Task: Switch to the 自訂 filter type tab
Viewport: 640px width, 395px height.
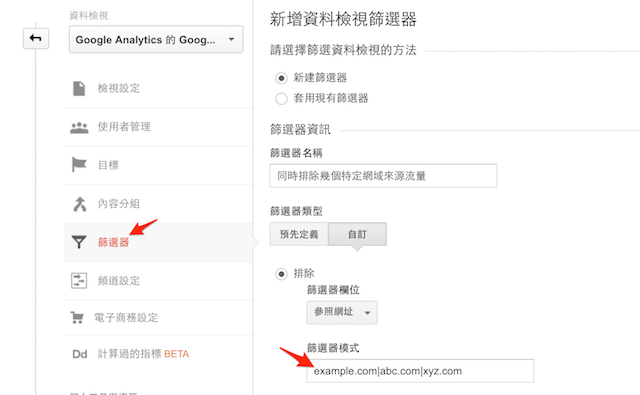Action: click(358, 234)
